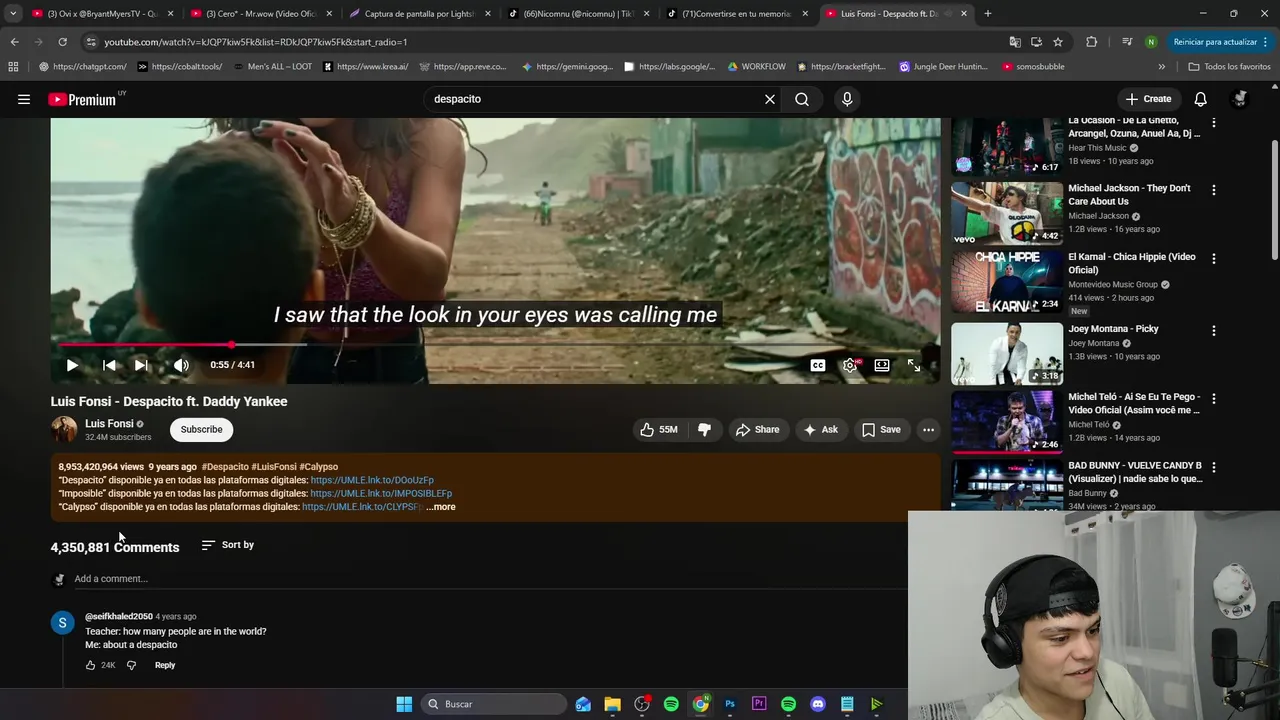Reload the page
This screenshot has width=1280, height=720.
point(62,42)
